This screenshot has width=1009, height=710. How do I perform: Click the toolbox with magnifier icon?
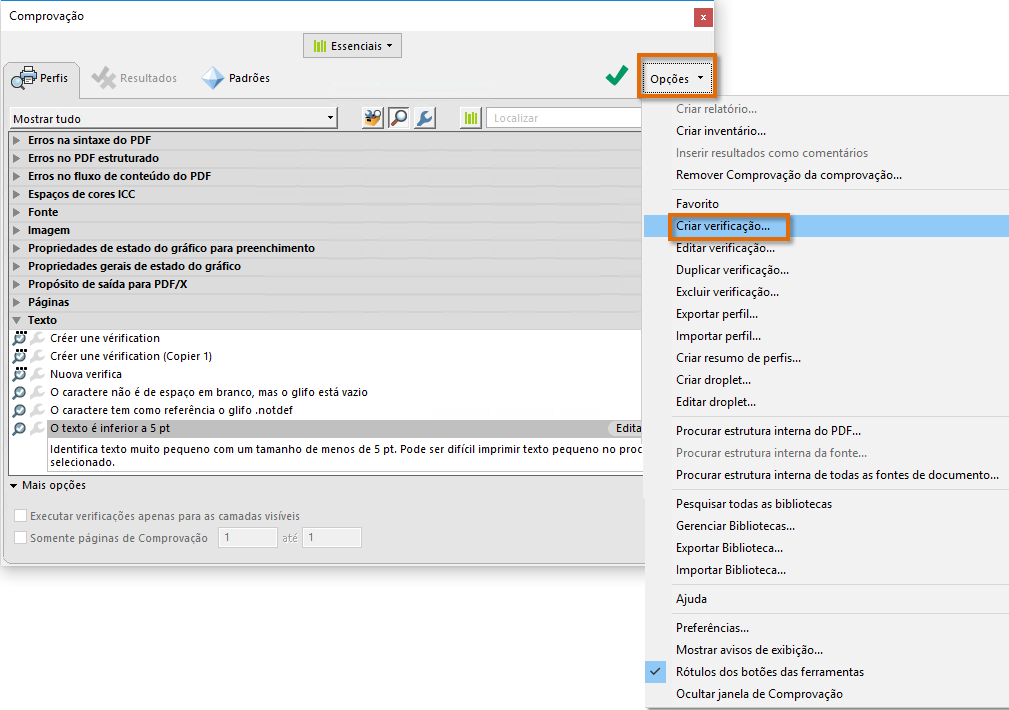pyautogui.click(x=371, y=117)
